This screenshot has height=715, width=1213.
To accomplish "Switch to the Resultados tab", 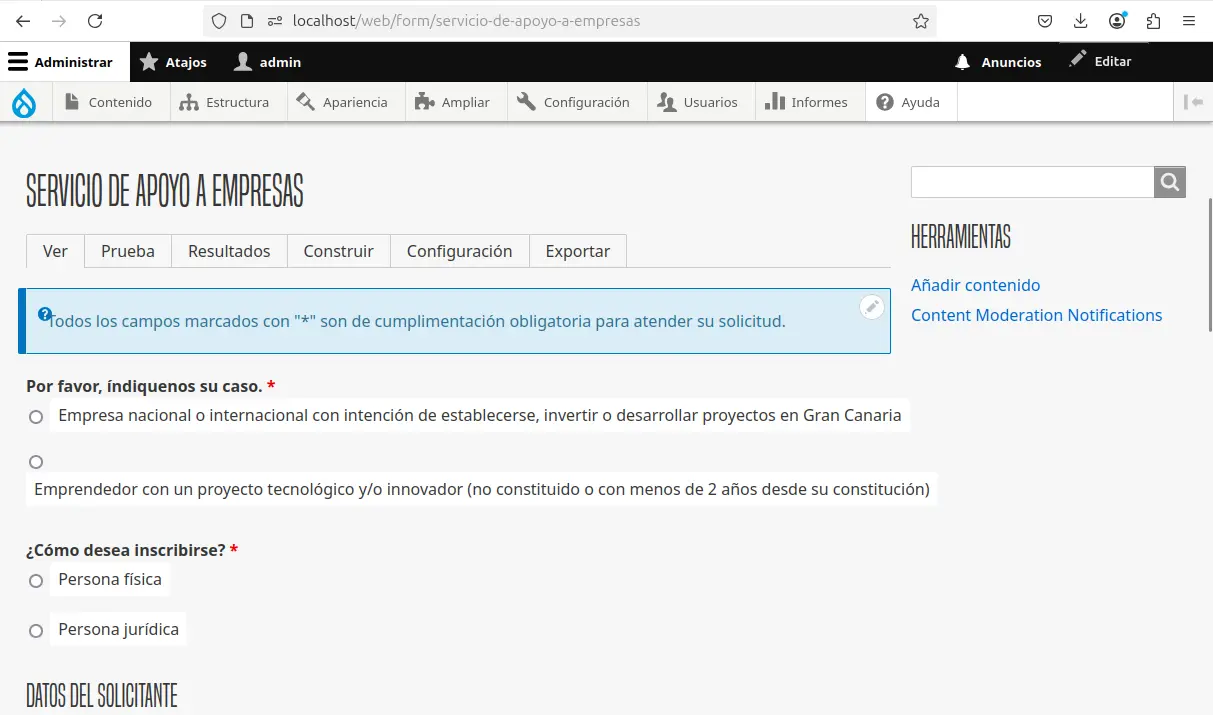I will [x=229, y=251].
